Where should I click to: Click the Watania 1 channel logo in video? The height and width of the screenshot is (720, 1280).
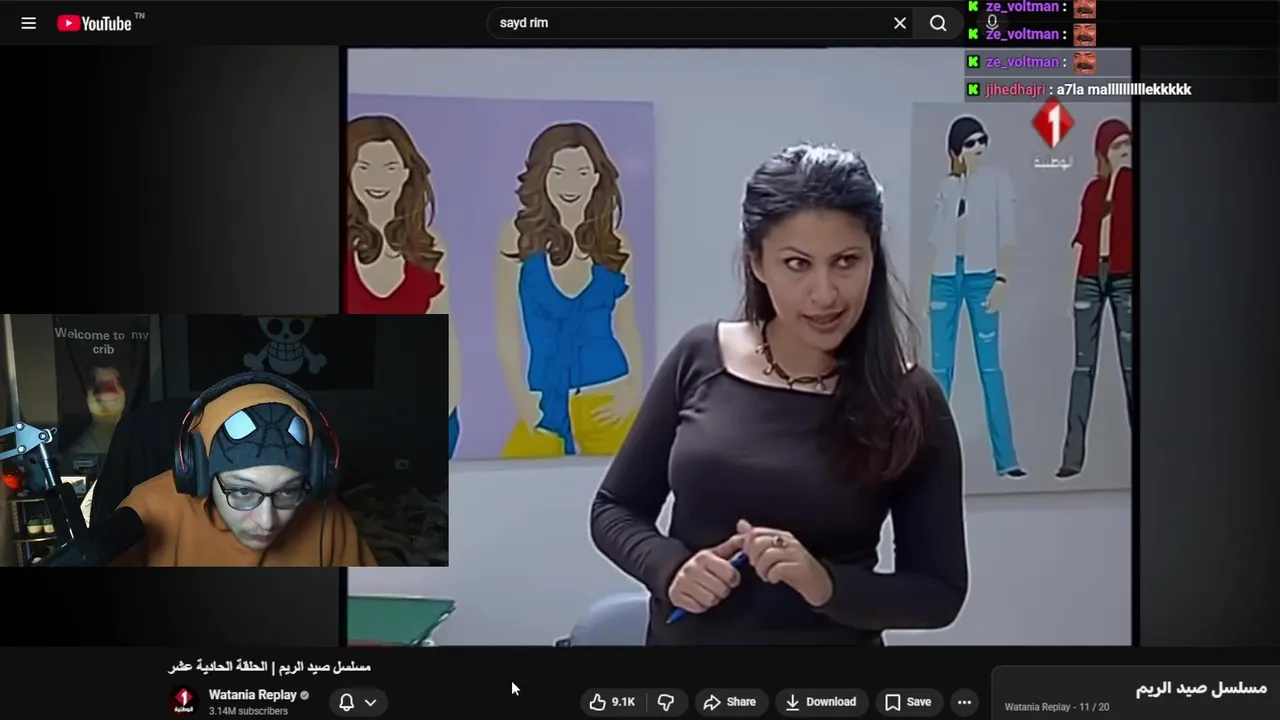coord(1052,135)
